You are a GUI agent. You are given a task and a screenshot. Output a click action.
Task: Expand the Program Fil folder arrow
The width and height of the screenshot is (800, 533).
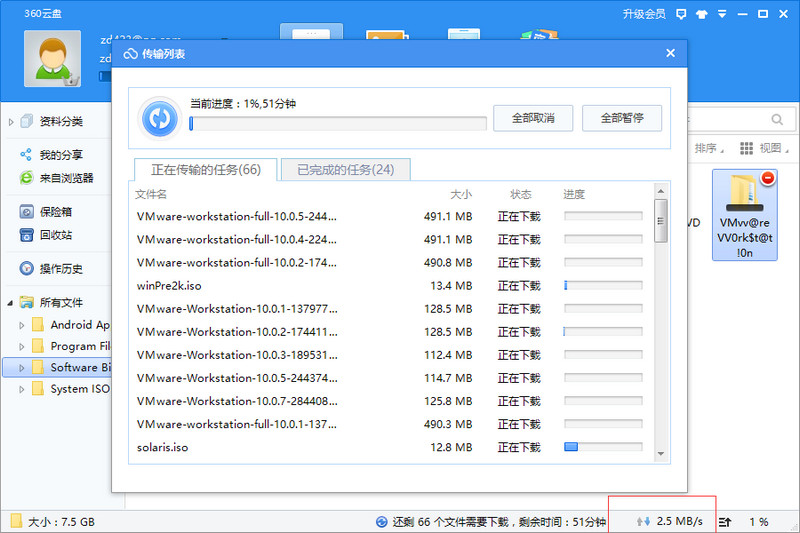[x=21, y=346]
